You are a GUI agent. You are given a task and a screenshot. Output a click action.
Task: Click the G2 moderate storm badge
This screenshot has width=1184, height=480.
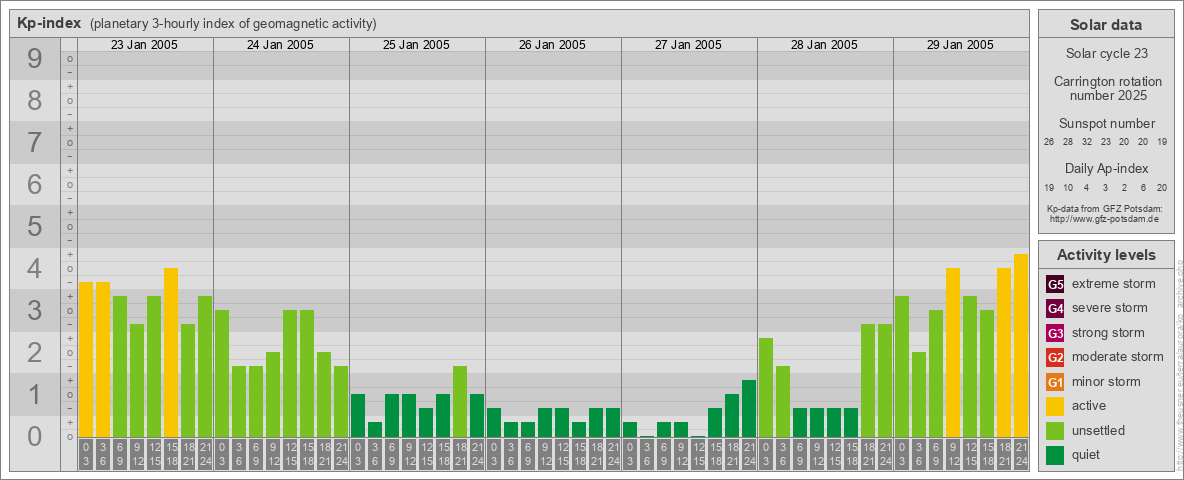pos(1055,357)
